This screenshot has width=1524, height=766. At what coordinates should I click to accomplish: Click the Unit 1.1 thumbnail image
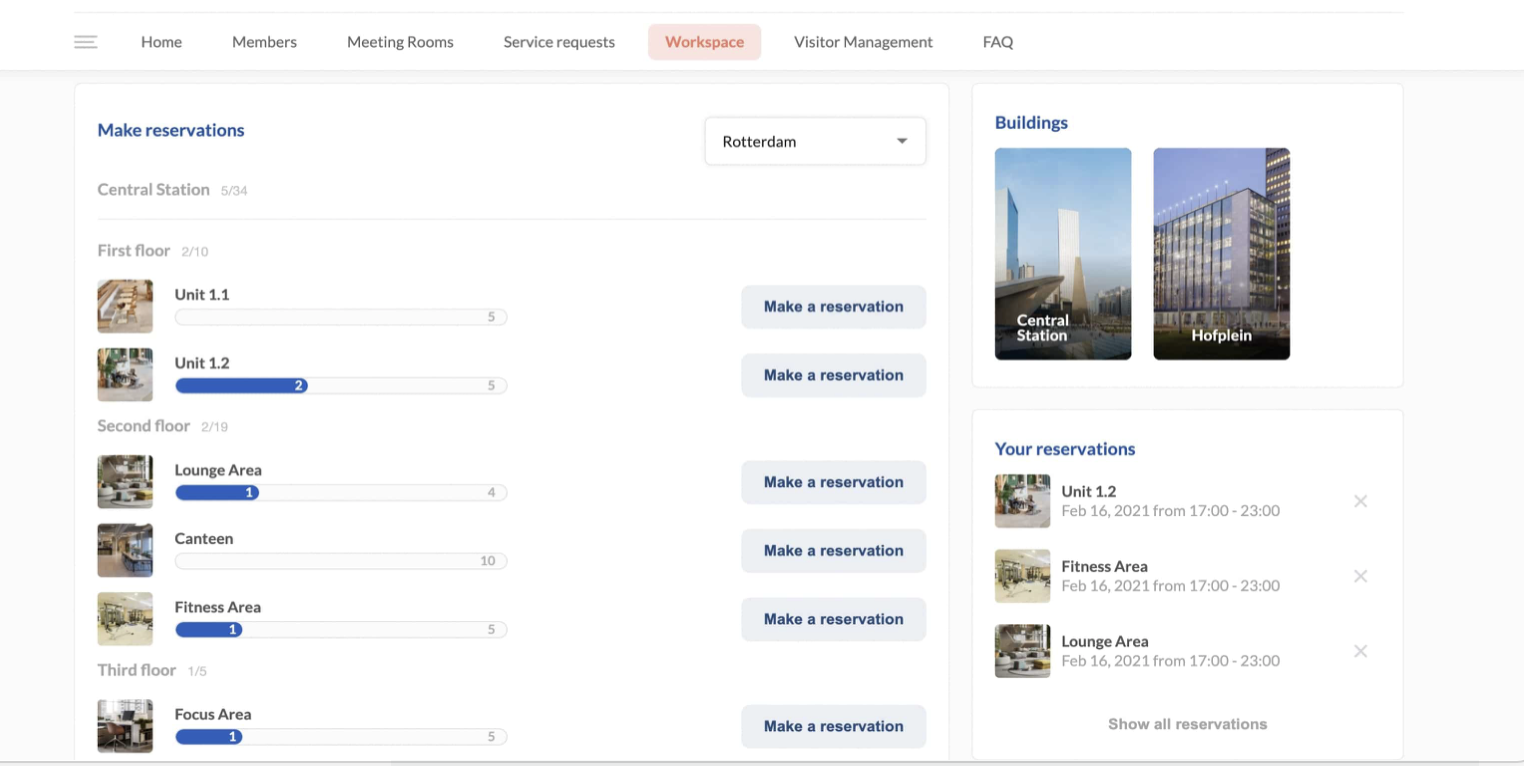(125, 306)
